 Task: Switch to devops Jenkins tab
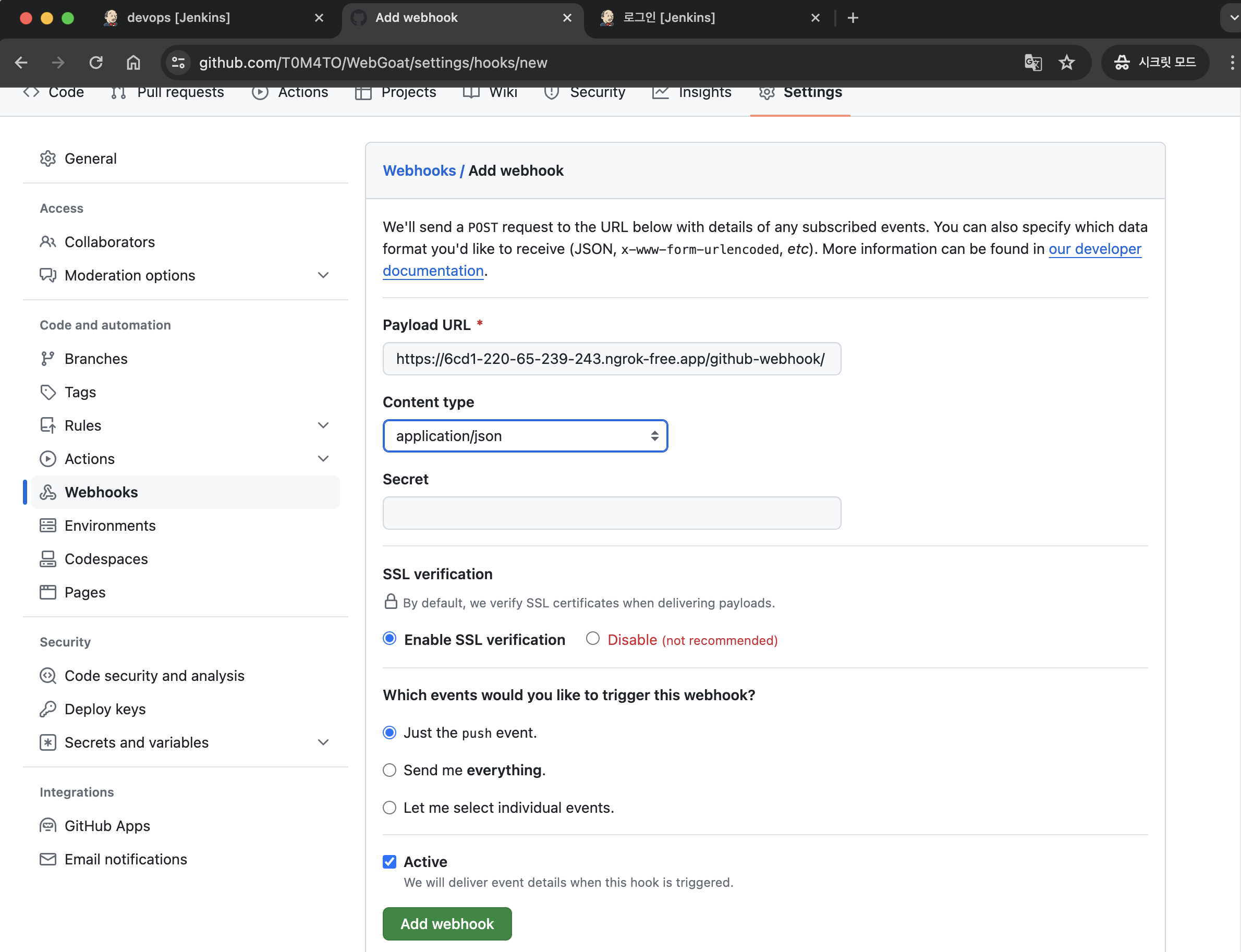click(x=178, y=18)
